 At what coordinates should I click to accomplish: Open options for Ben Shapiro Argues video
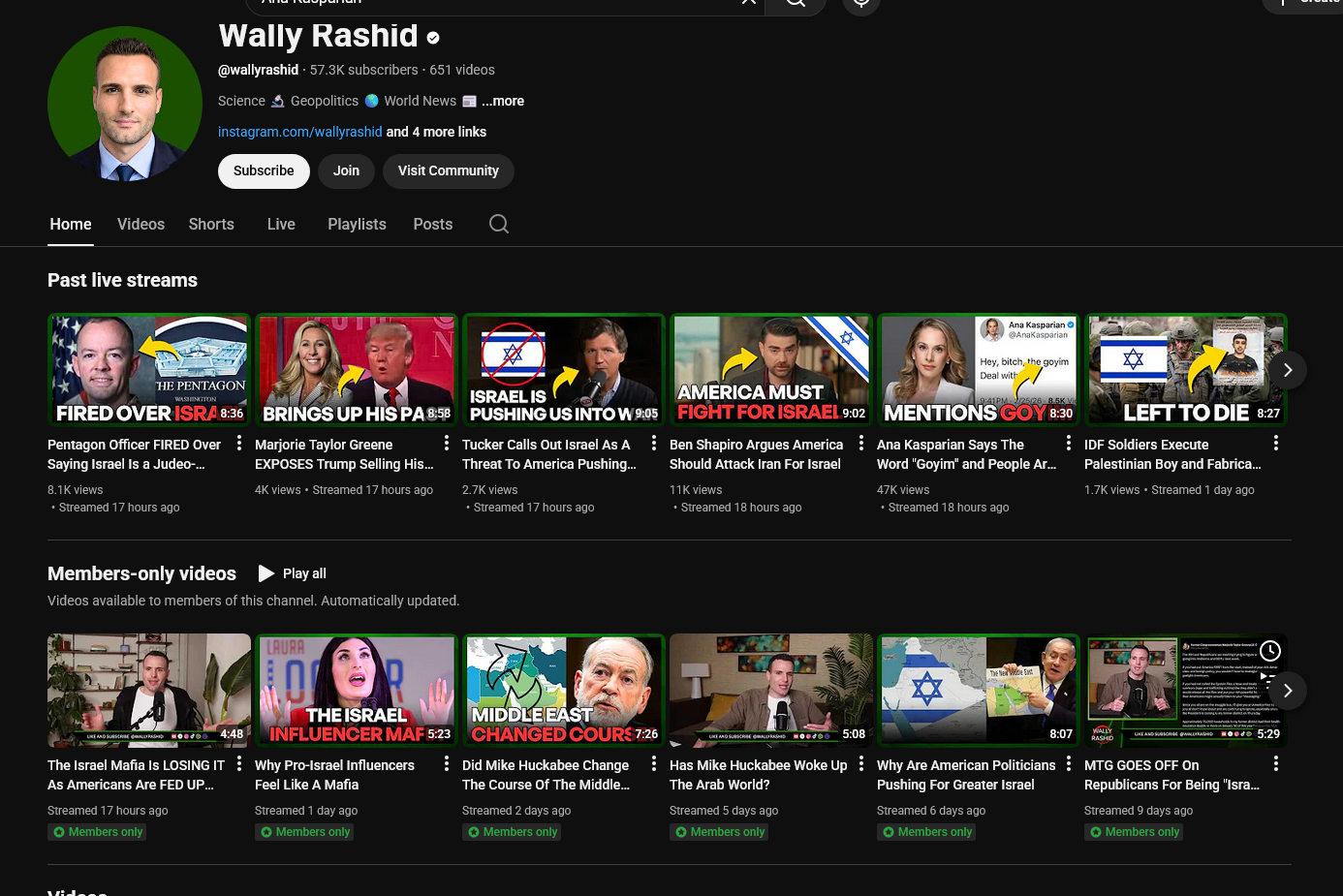point(861,444)
